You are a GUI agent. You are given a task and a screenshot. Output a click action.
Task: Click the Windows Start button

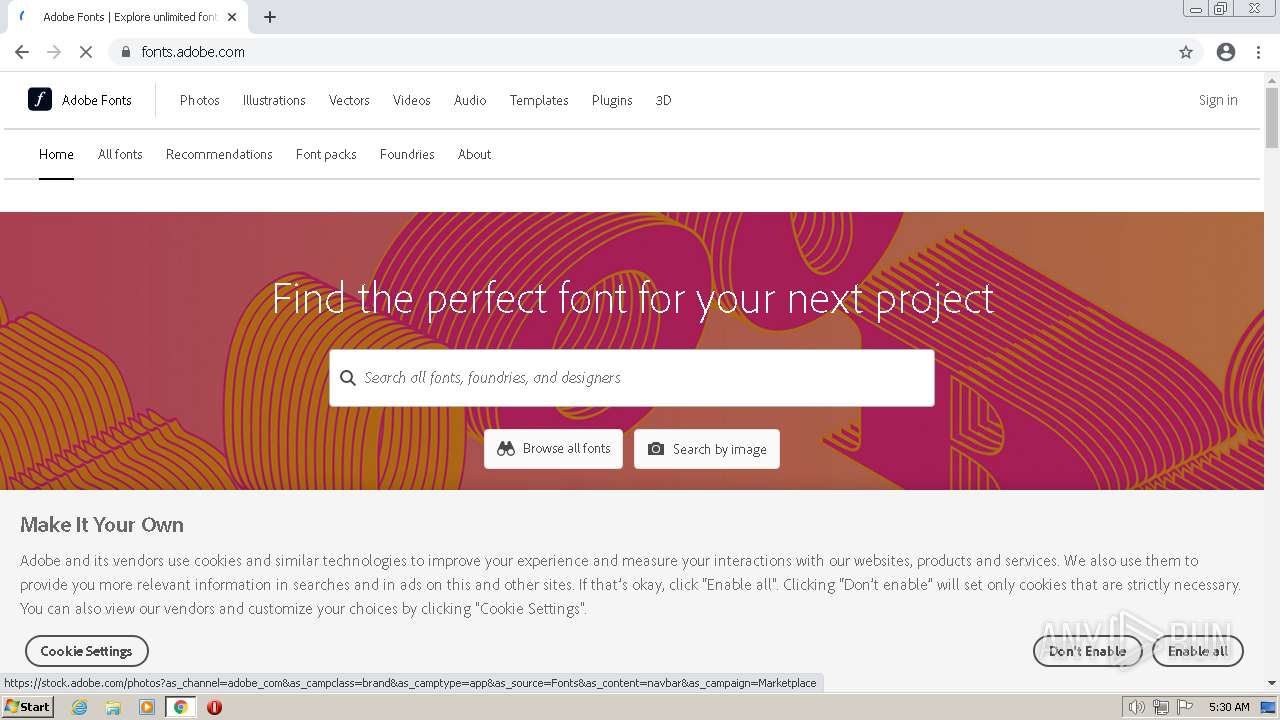click(27, 707)
